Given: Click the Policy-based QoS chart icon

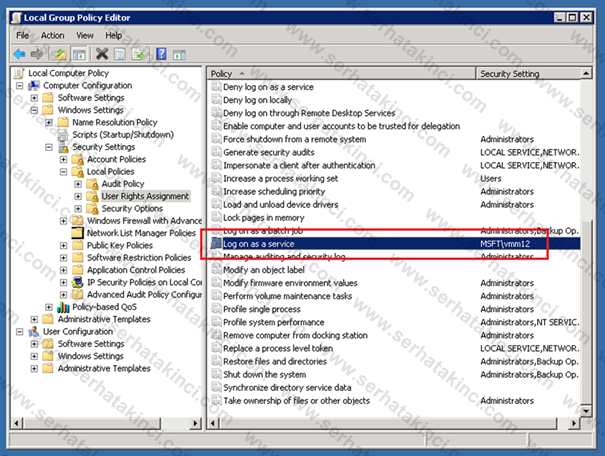Looking at the screenshot, I should tap(63, 307).
